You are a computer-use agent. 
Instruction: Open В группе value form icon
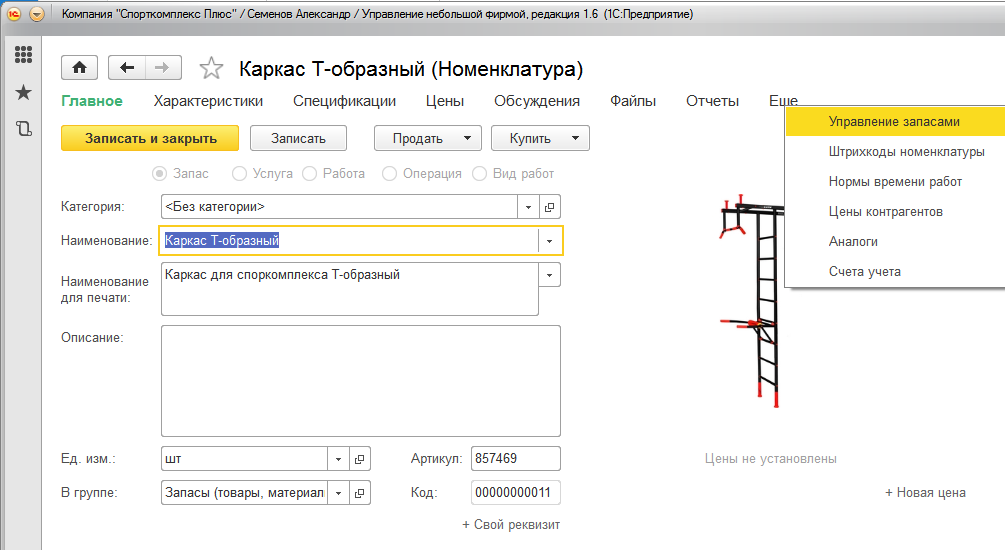click(360, 493)
